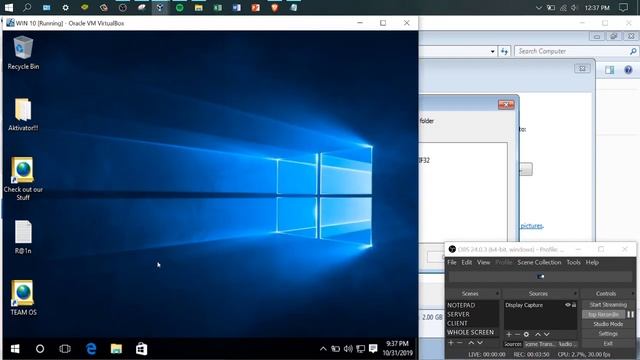Click Explorer help question mark icon
Screen dimensions: 640x360
[628, 70]
